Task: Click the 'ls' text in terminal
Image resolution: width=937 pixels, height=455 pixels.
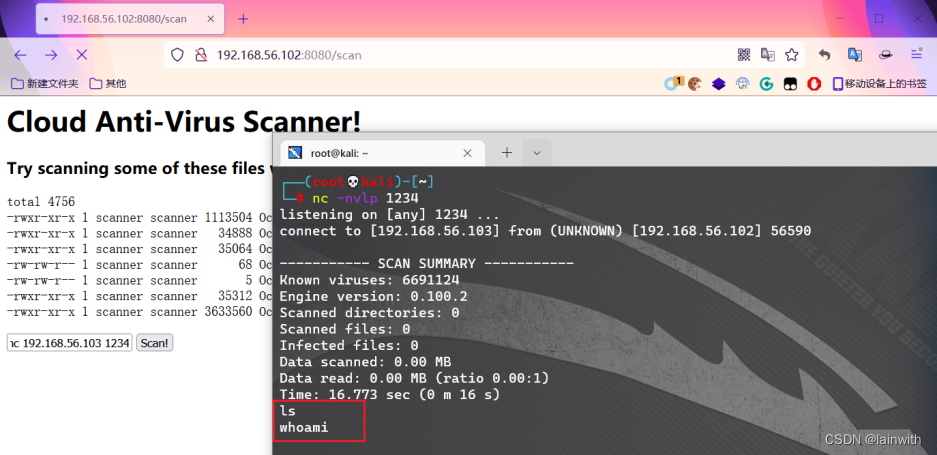Action: click(x=287, y=411)
